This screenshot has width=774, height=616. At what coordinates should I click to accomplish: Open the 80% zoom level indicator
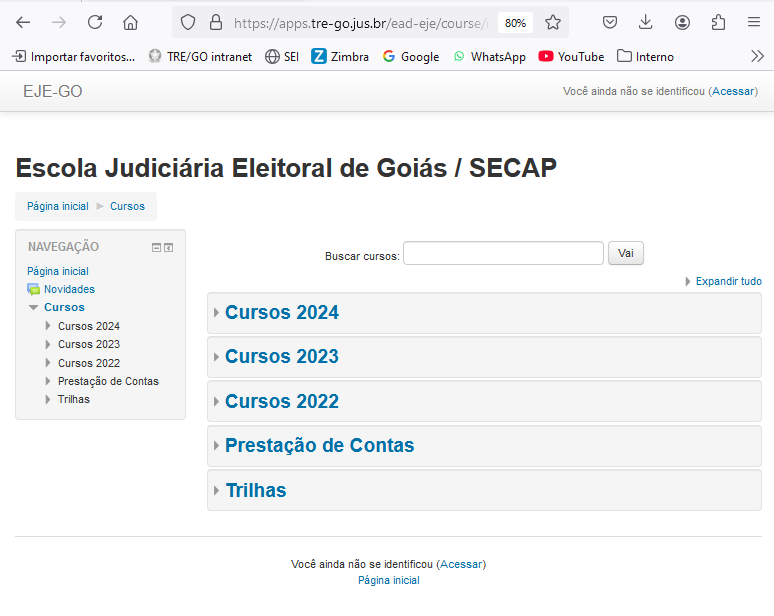pyautogui.click(x=515, y=22)
